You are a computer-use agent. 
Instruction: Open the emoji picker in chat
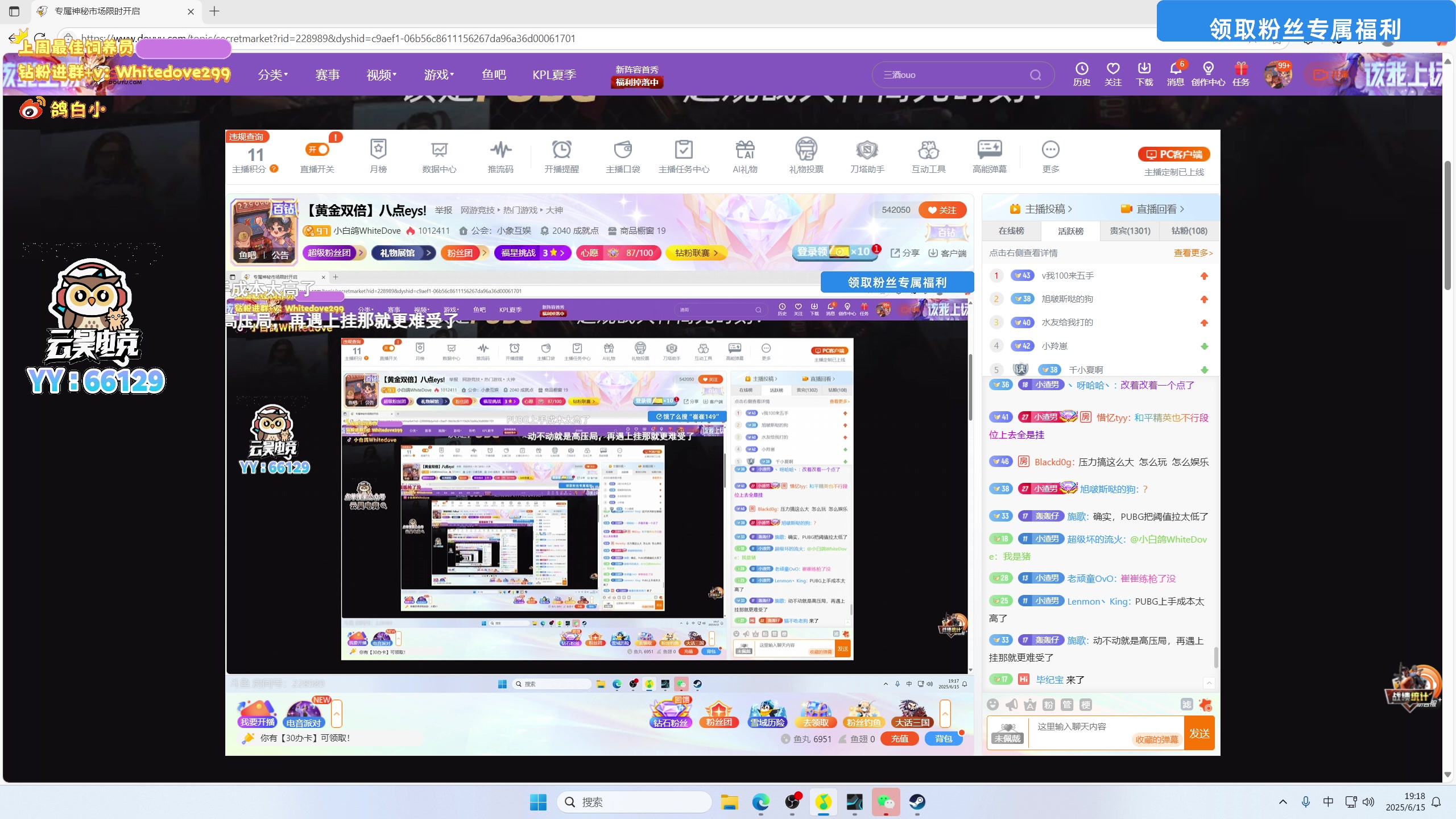[x=993, y=705]
